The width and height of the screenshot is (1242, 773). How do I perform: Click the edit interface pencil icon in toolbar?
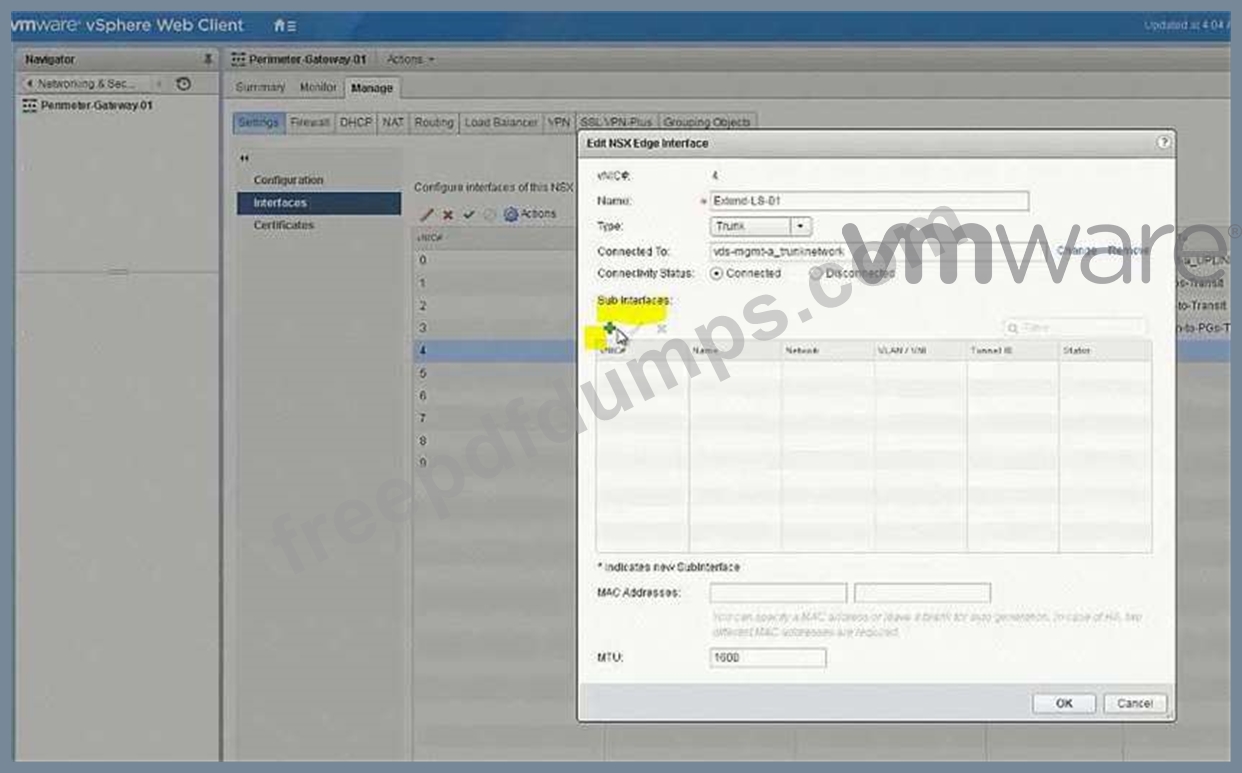coord(427,214)
